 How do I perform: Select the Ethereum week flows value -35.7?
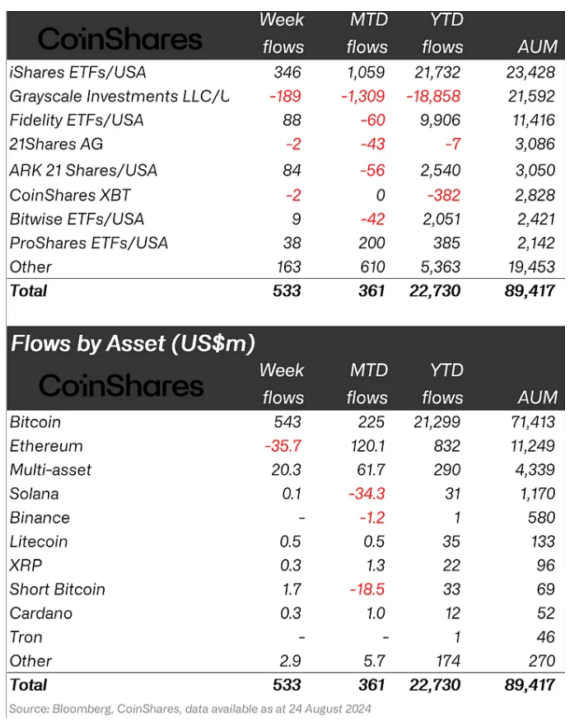[x=283, y=446]
